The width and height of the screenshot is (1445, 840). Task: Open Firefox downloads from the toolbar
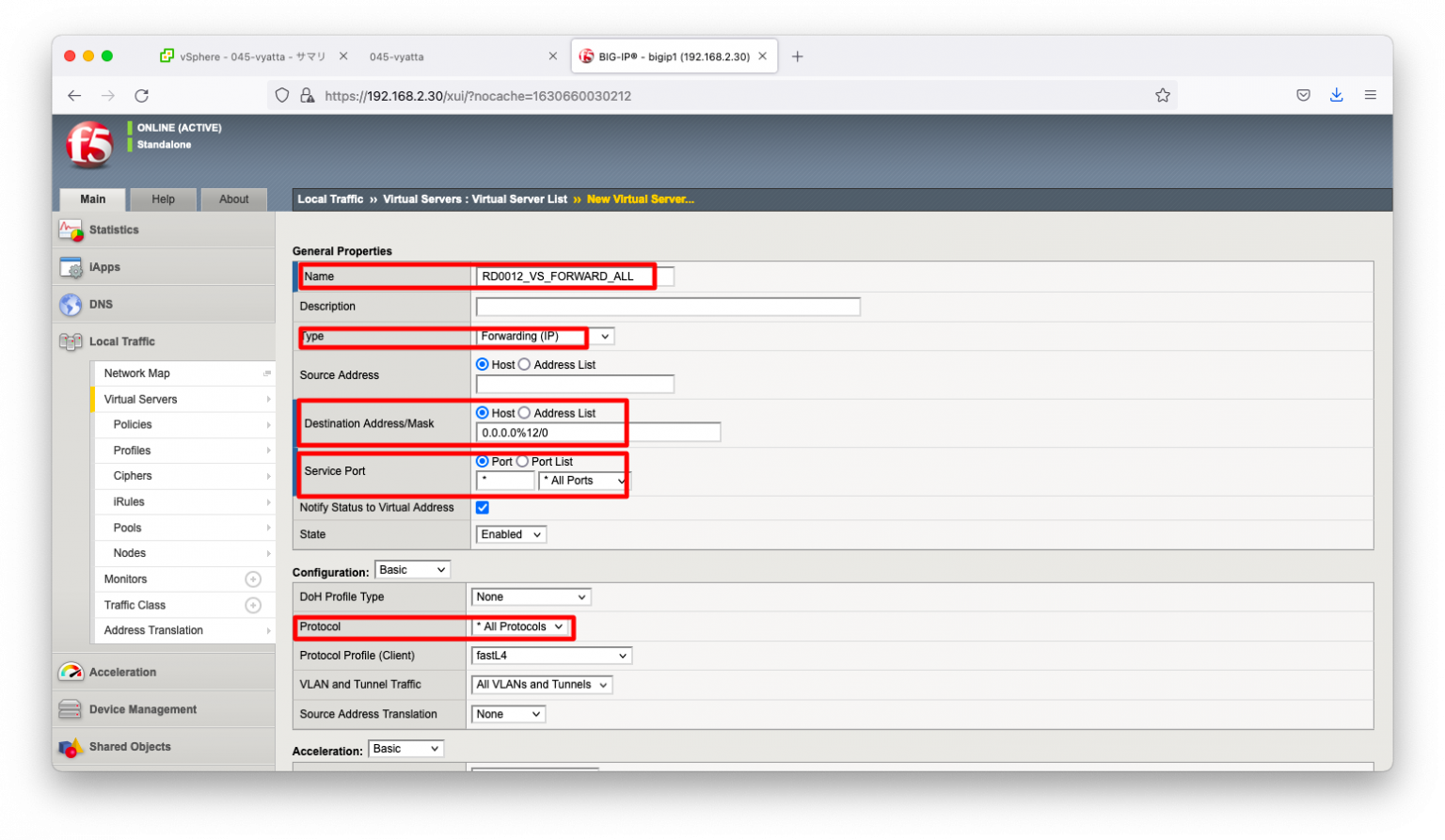point(1337,95)
